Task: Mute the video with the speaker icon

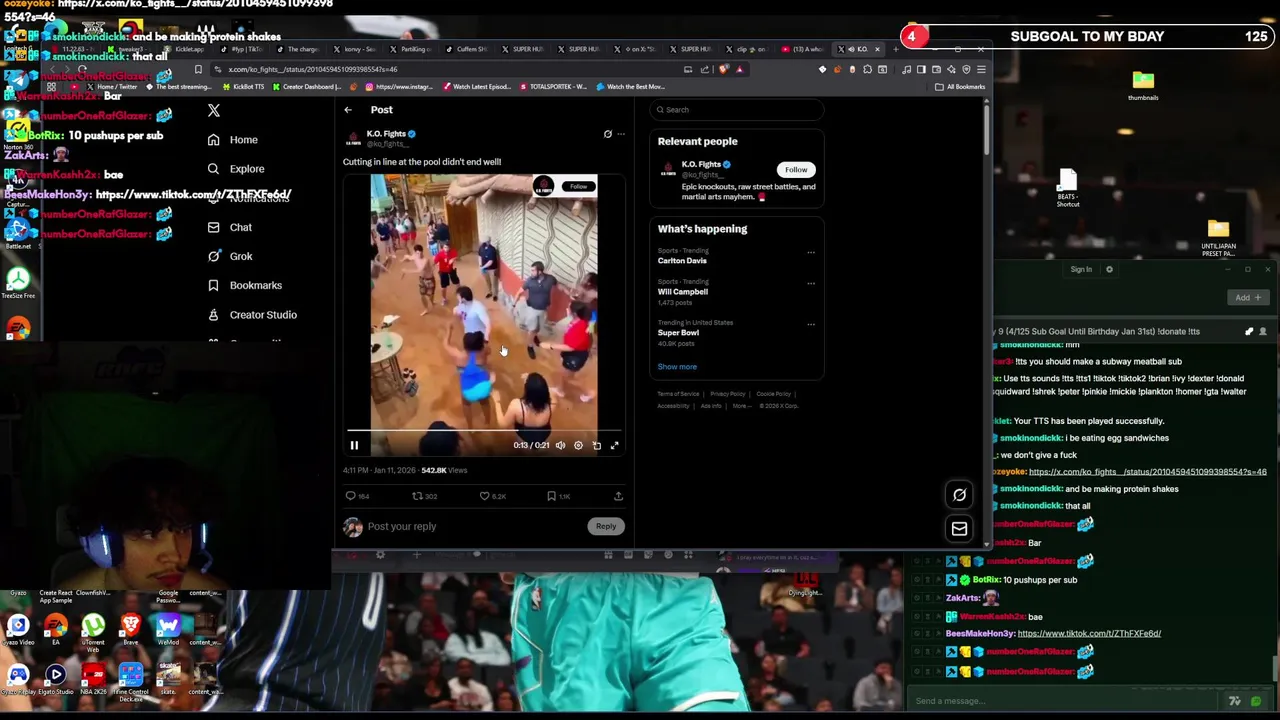Action: [x=560, y=445]
